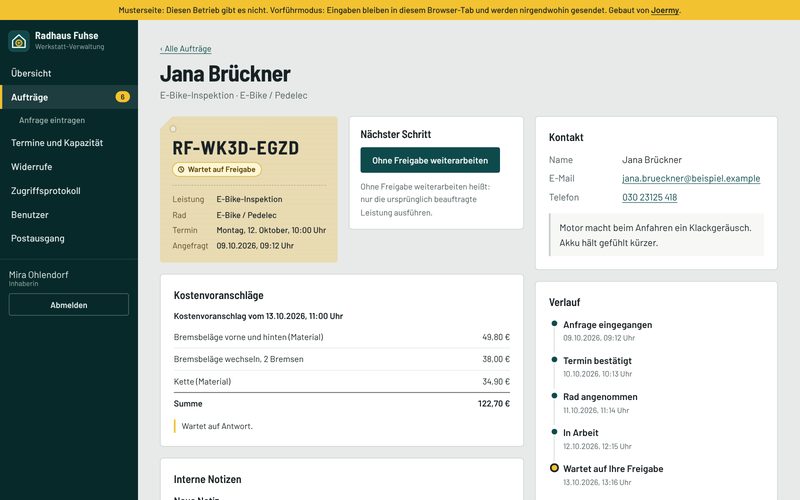Click the 'Interne Notizen' heading
Viewport: 800px width, 500px height.
point(207,479)
